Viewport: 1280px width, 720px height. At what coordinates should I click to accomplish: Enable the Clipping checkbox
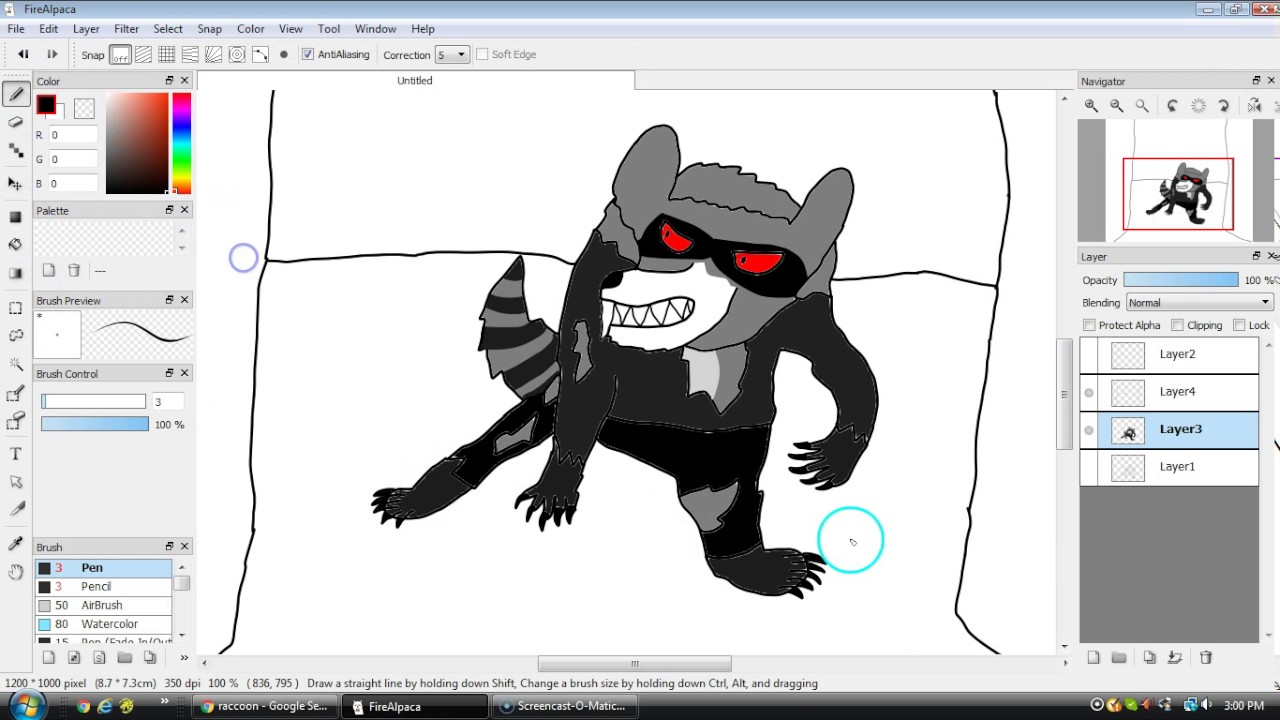click(x=1177, y=325)
